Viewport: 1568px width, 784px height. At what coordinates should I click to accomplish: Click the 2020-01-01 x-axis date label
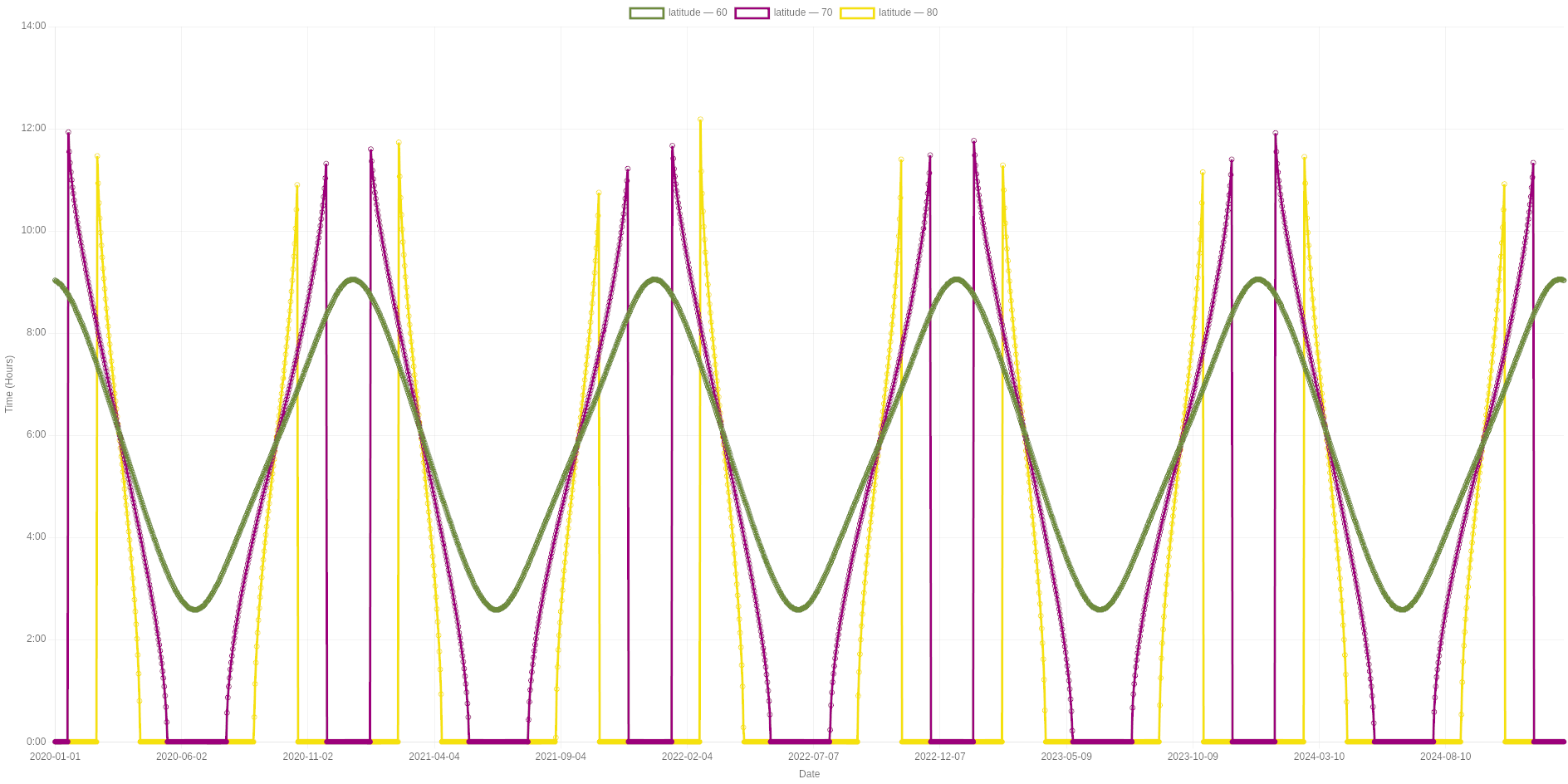[55, 757]
